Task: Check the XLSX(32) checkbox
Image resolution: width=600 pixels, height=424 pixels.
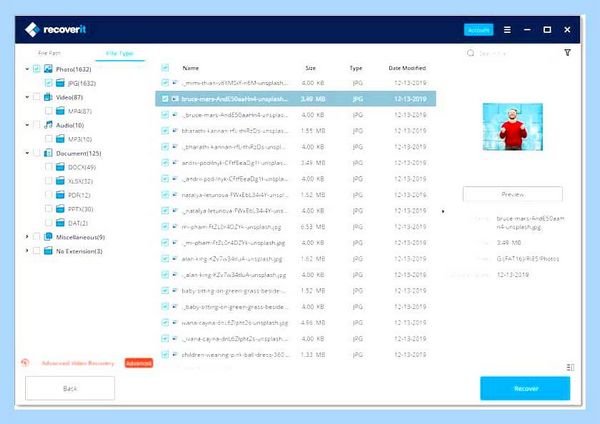Action: click(x=49, y=181)
